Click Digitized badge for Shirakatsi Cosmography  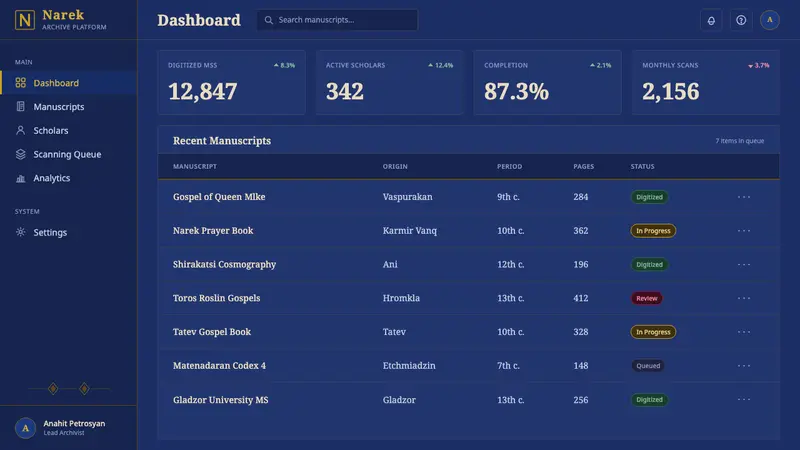point(649,264)
